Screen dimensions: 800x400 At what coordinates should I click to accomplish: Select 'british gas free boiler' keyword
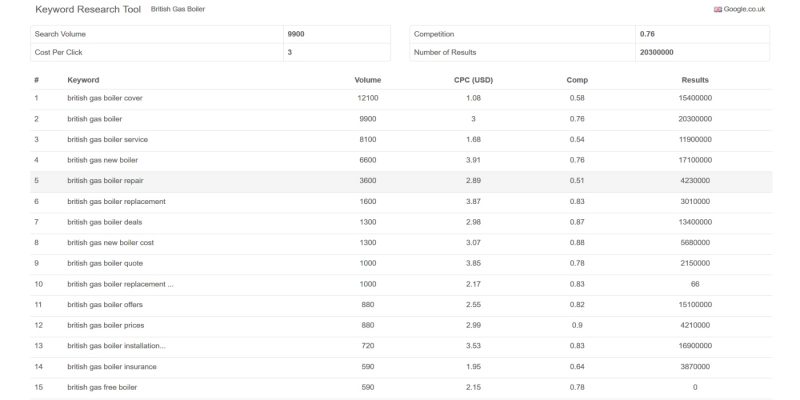[x=103, y=387]
